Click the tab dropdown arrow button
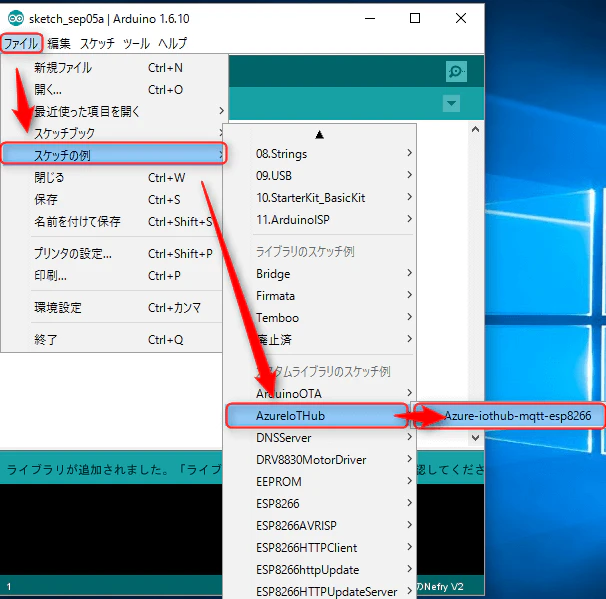The height and width of the screenshot is (599, 606). coord(451,103)
